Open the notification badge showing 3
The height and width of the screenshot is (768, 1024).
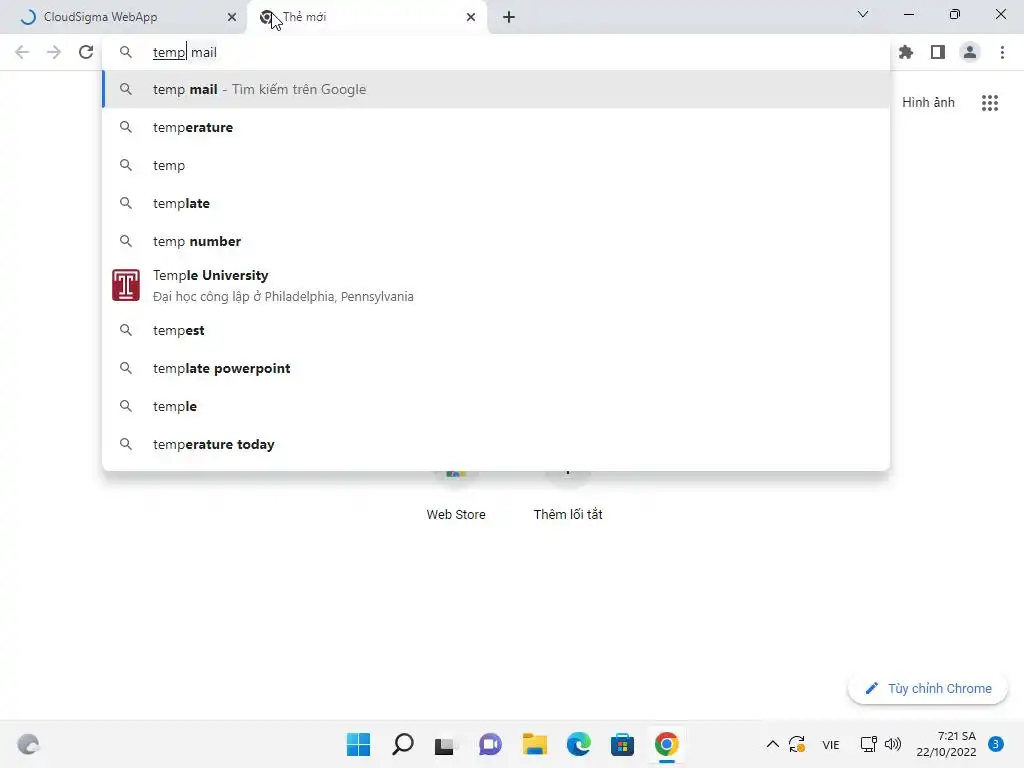[x=996, y=744]
